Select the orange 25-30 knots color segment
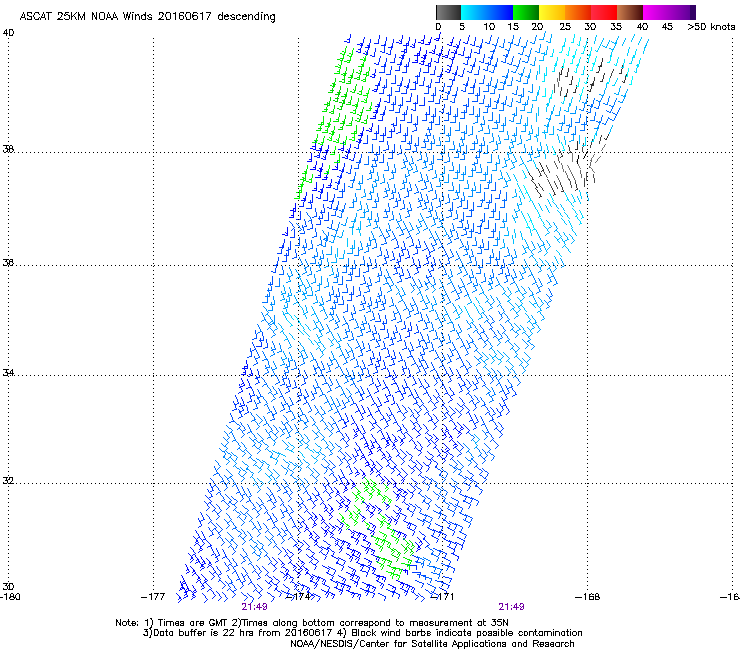Screen dimensions: 740x650 click(x=578, y=12)
